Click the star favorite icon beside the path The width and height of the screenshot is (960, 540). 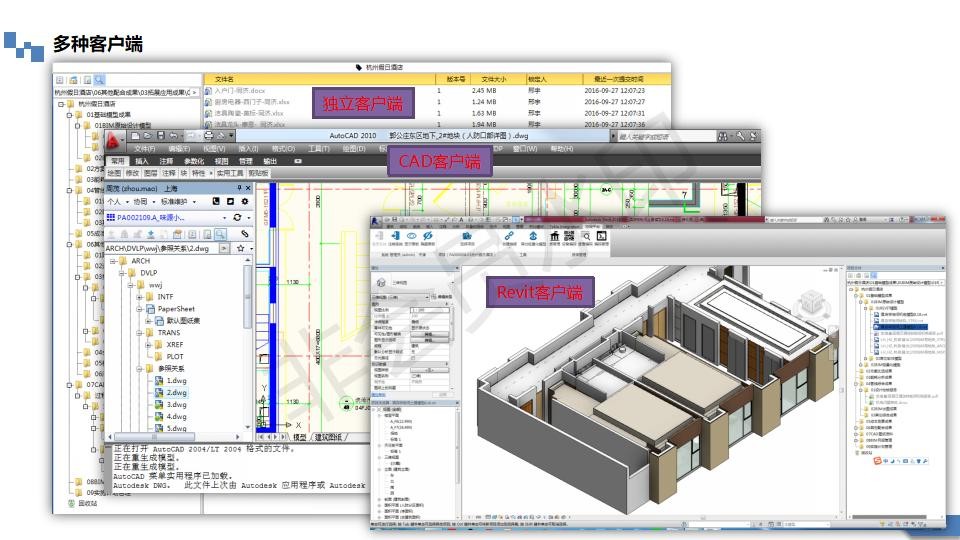pyautogui.click(x=241, y=249)
